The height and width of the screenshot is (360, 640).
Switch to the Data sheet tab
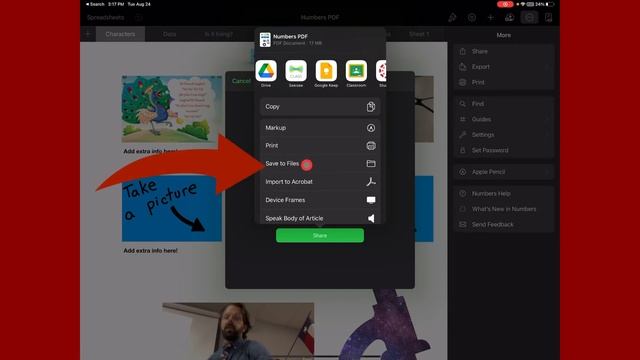(169, 34)
